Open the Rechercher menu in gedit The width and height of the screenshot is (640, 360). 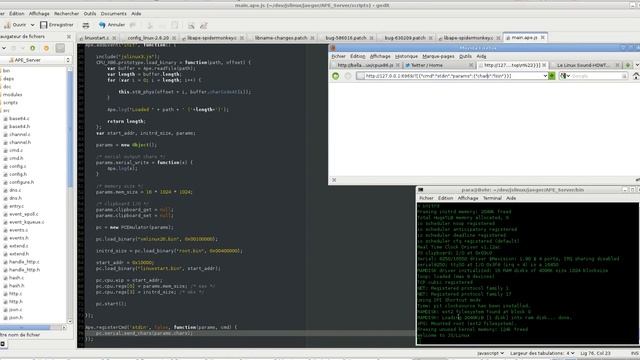click(67, 13)
